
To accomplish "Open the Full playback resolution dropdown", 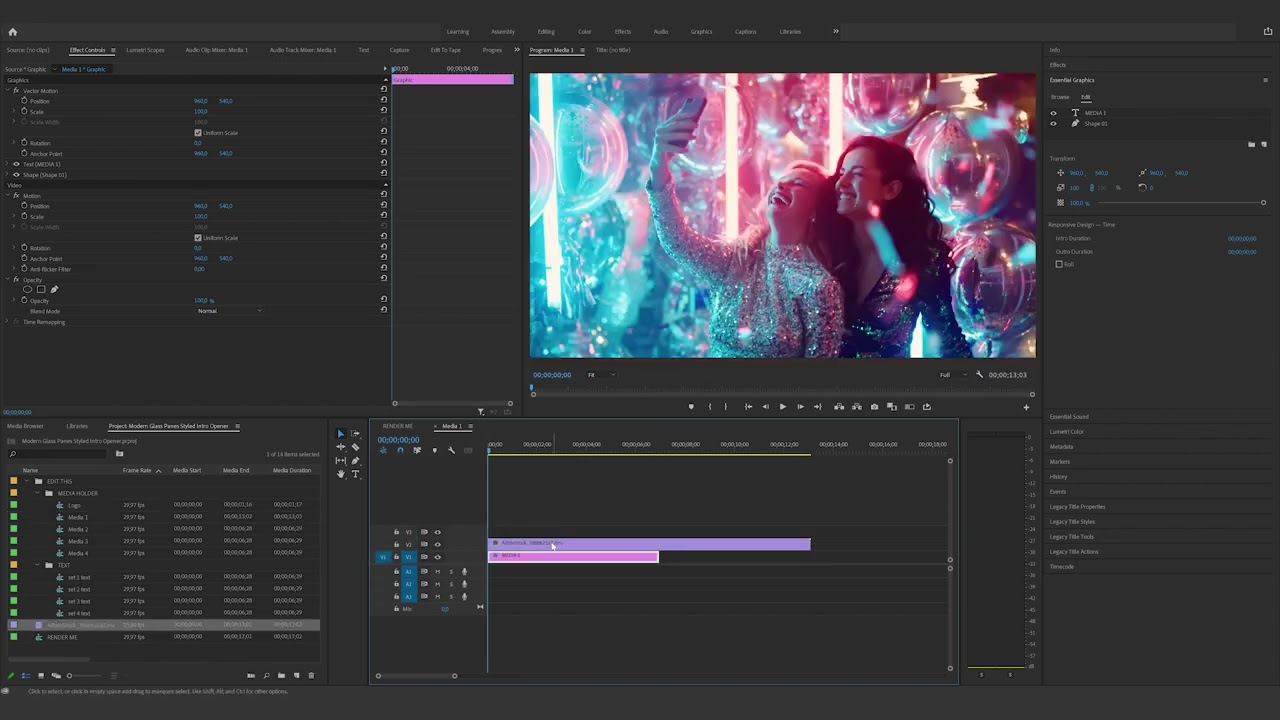I will pyautogui.click(x=953, y=375).
